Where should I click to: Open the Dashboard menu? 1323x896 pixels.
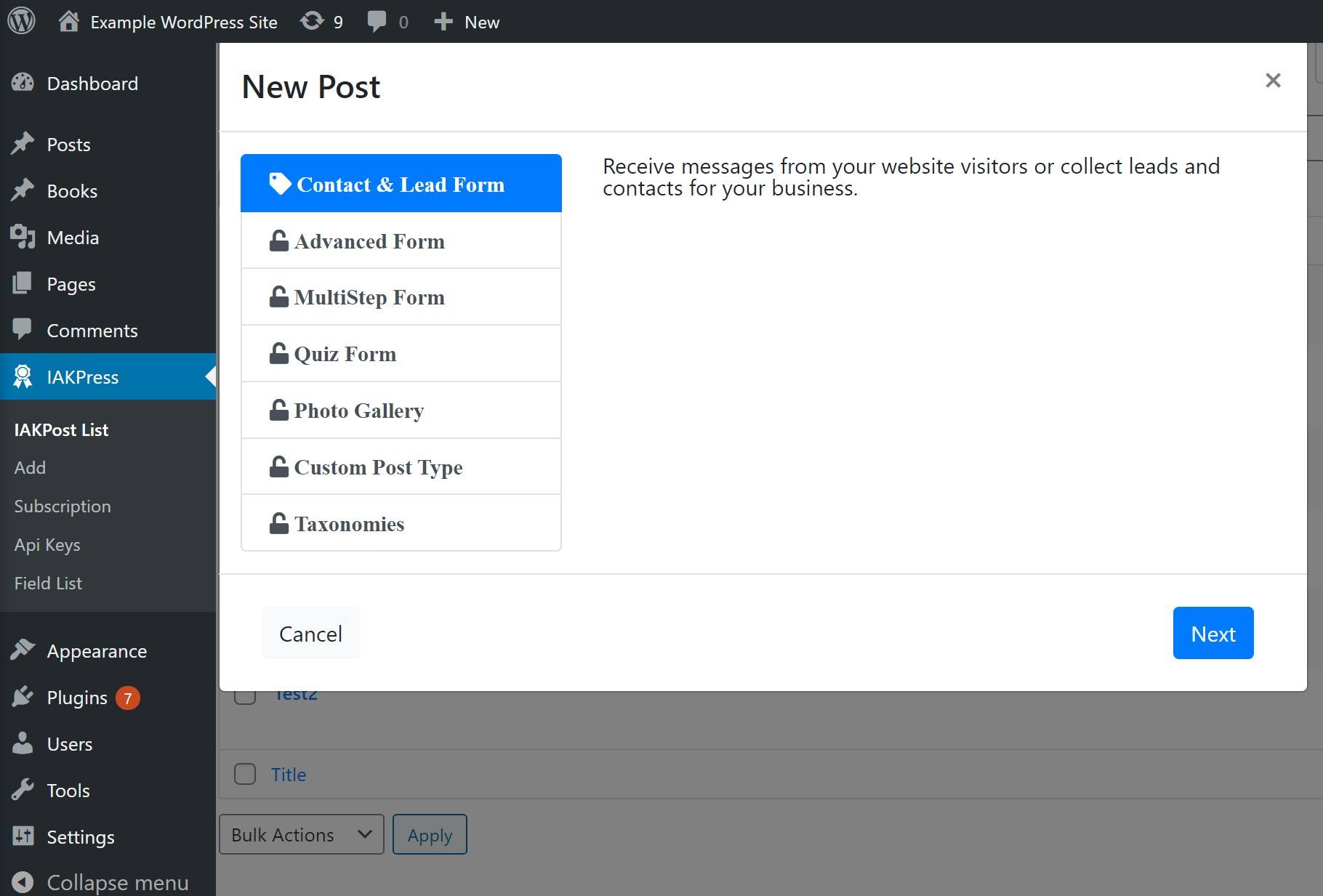pos(92,84)
